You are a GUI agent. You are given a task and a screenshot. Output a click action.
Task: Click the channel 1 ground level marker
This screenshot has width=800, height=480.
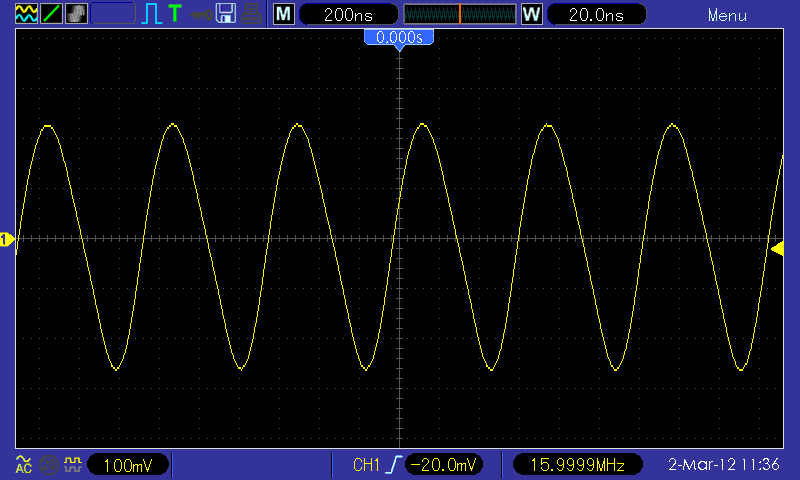coord(7,239)
